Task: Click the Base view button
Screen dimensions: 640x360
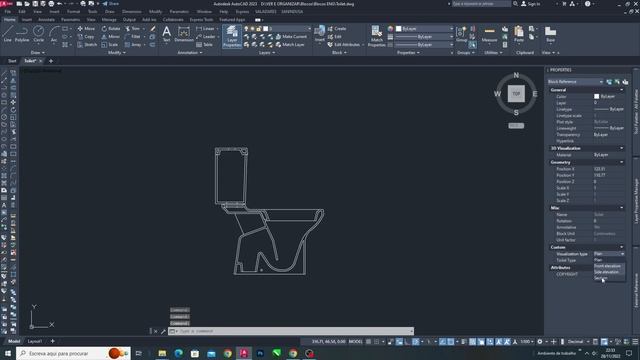Action: 550,34
